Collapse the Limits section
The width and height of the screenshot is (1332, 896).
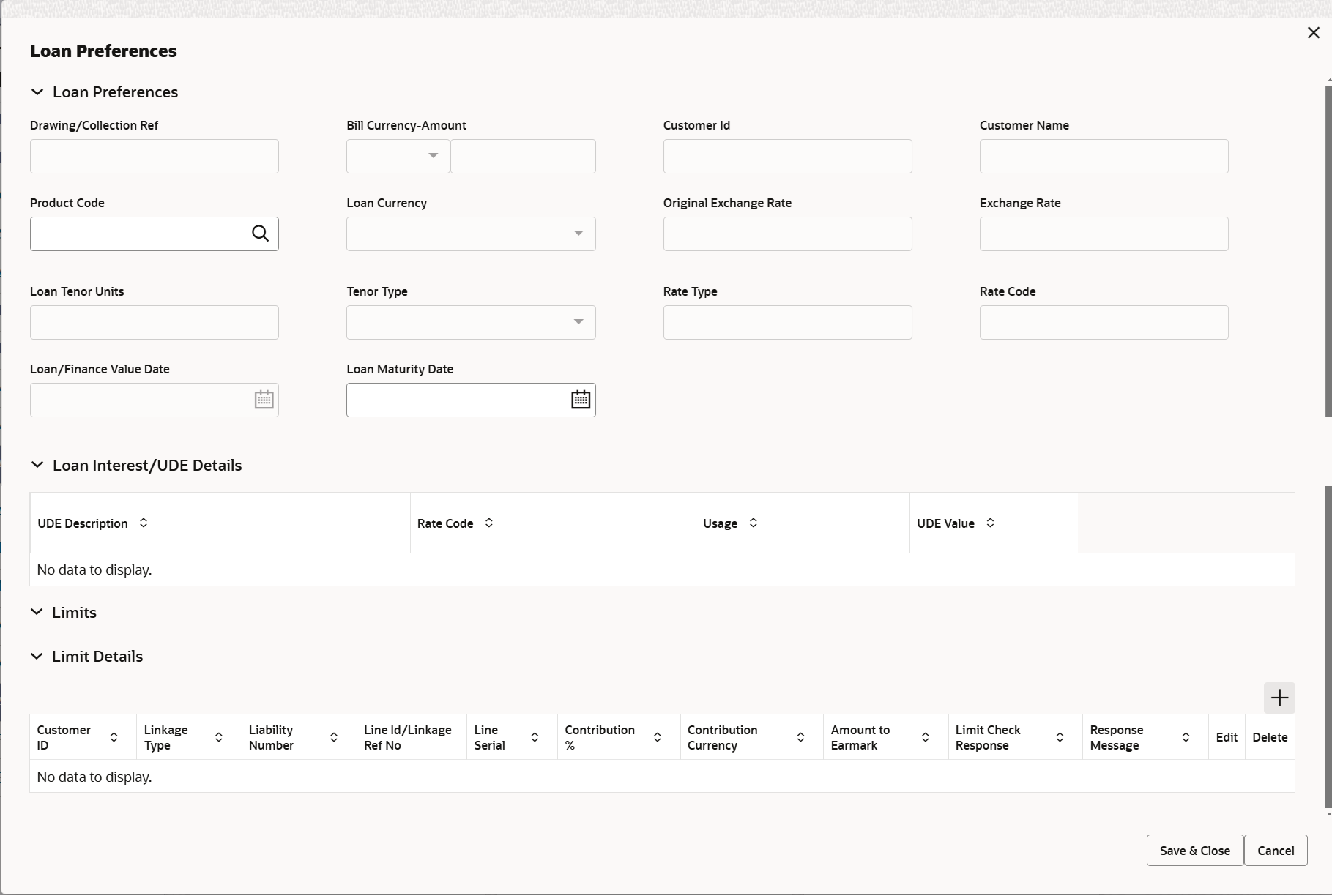tap(37, 612)
